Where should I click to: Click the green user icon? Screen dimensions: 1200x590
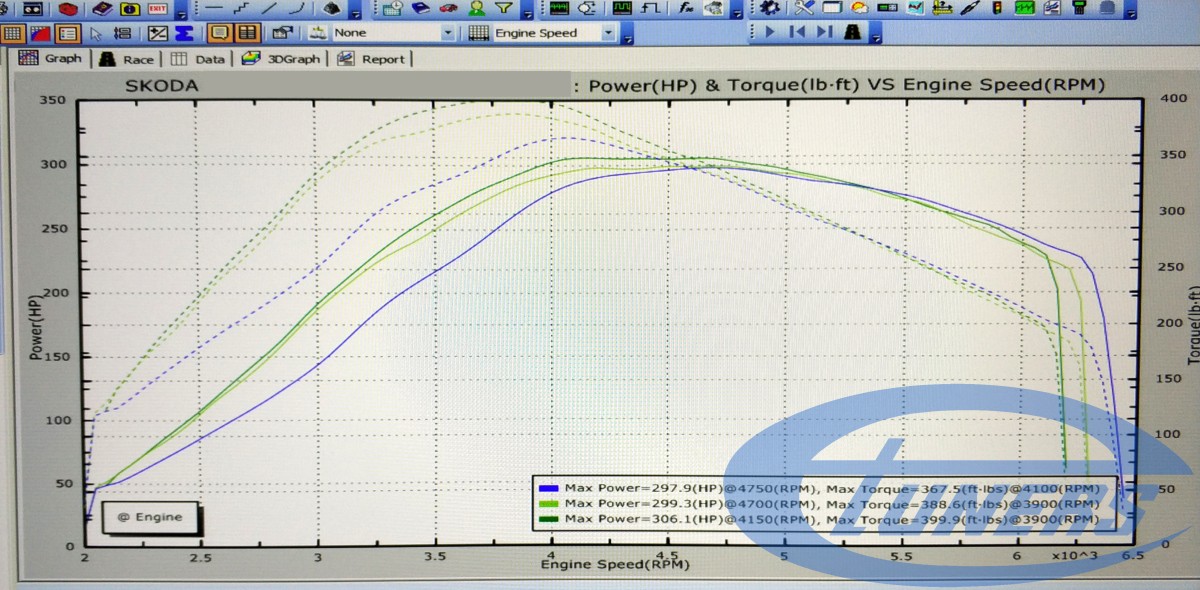(x=477, y=8)
